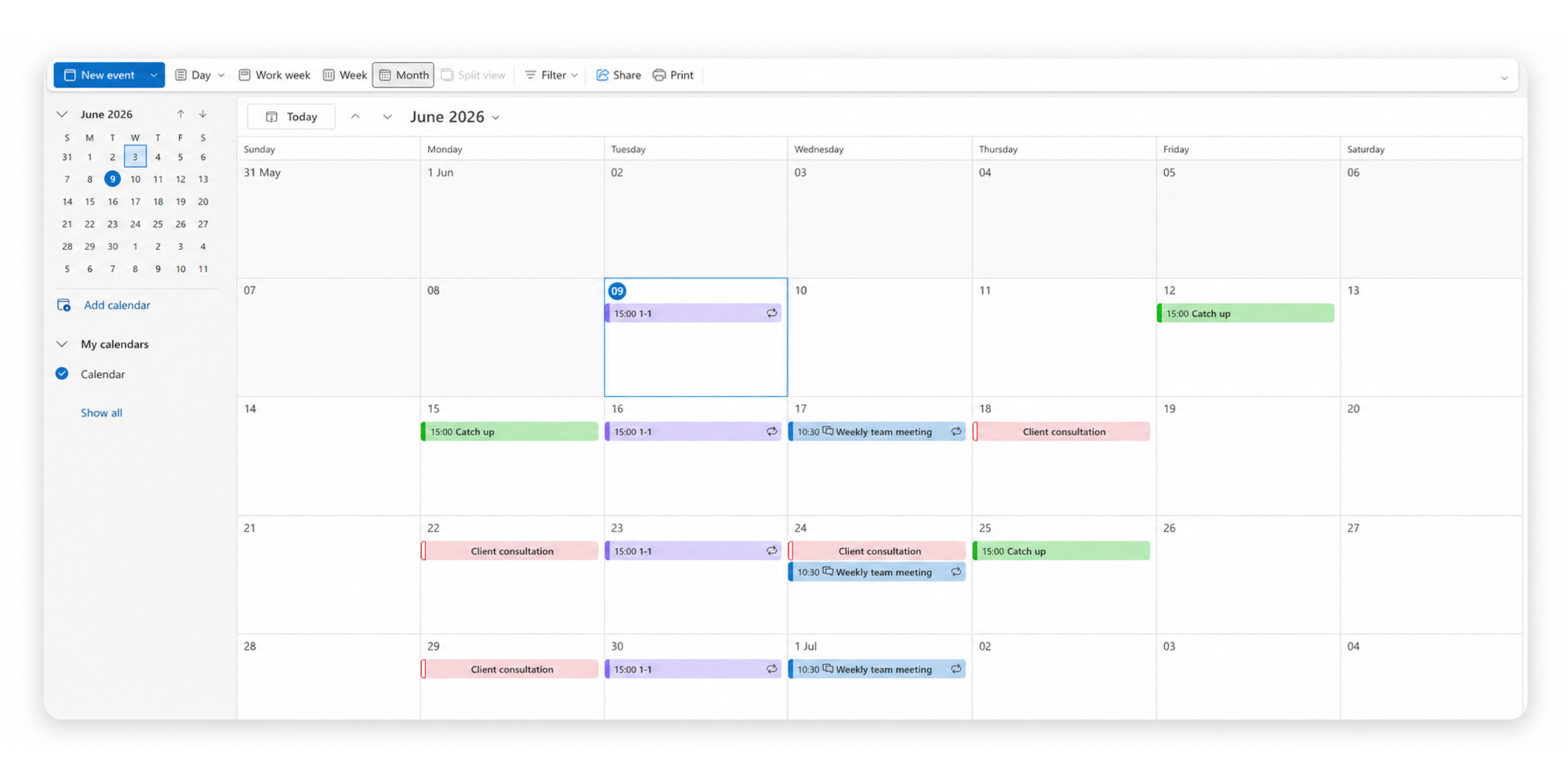This screenshot has height=784, width=1568.
Task: Open Weekly team meeting on 17
Action: tap(877, 432)
